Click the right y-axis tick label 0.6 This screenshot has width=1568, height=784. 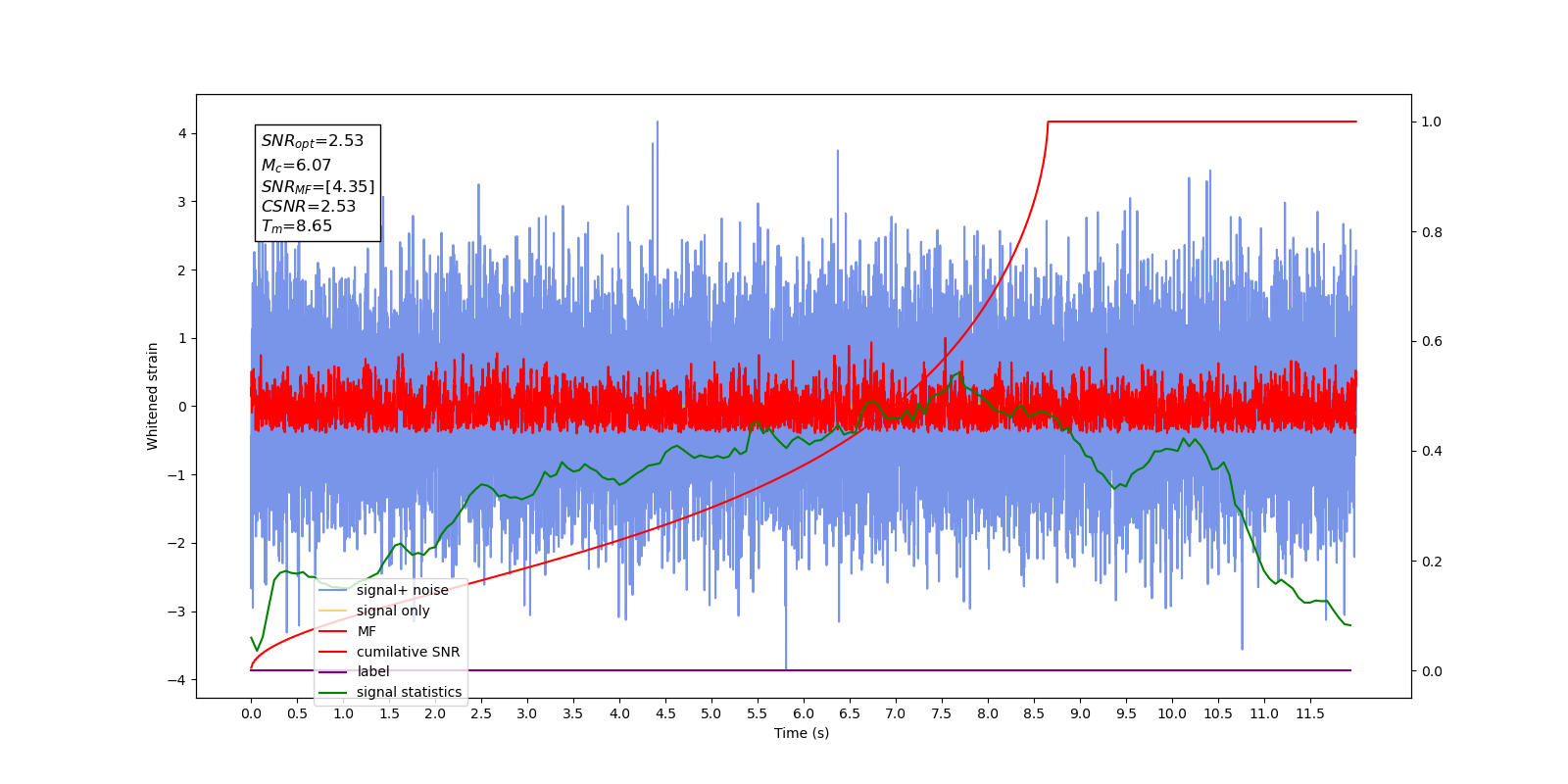tap(1431, 341)
